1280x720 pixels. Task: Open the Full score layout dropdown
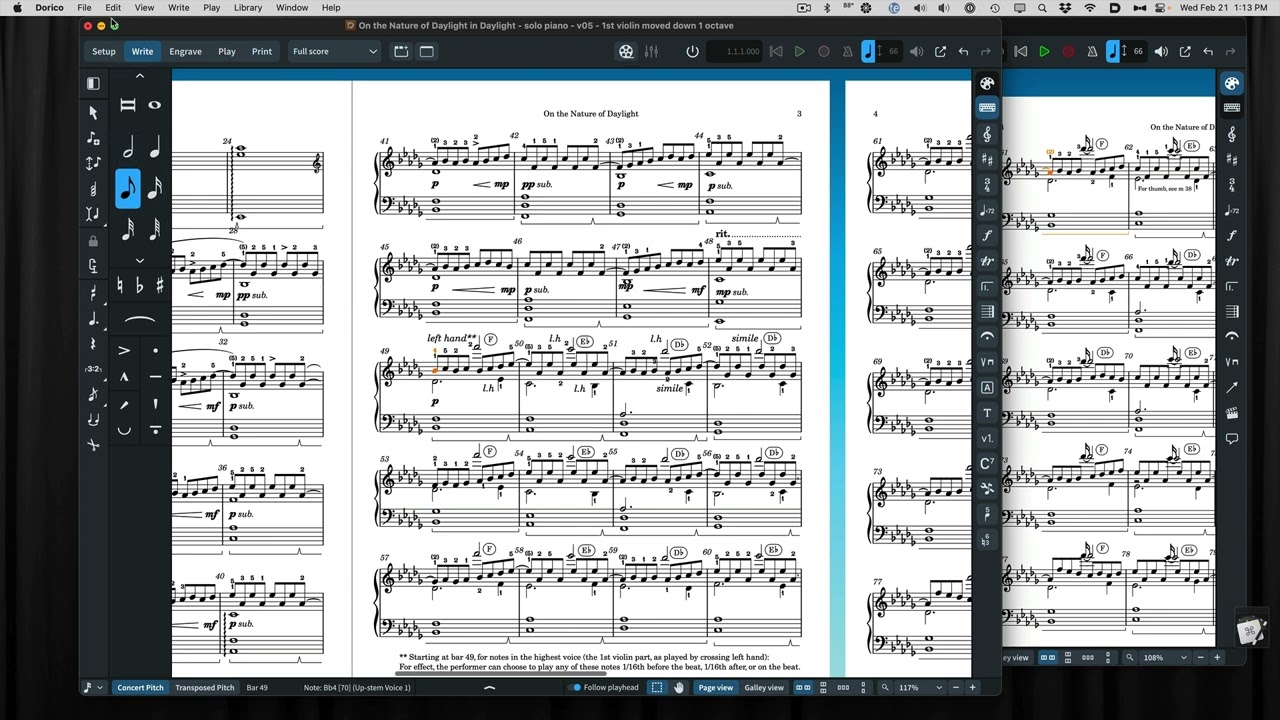click(334, 51)
